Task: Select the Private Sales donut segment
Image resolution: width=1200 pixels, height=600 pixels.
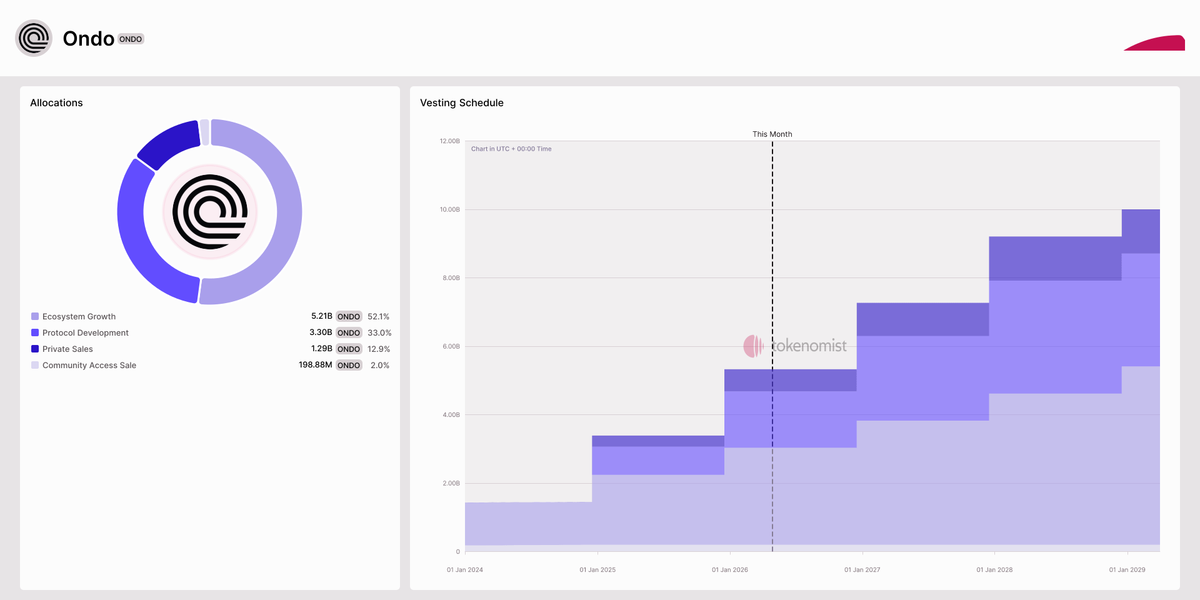Action: coord(167,143)
